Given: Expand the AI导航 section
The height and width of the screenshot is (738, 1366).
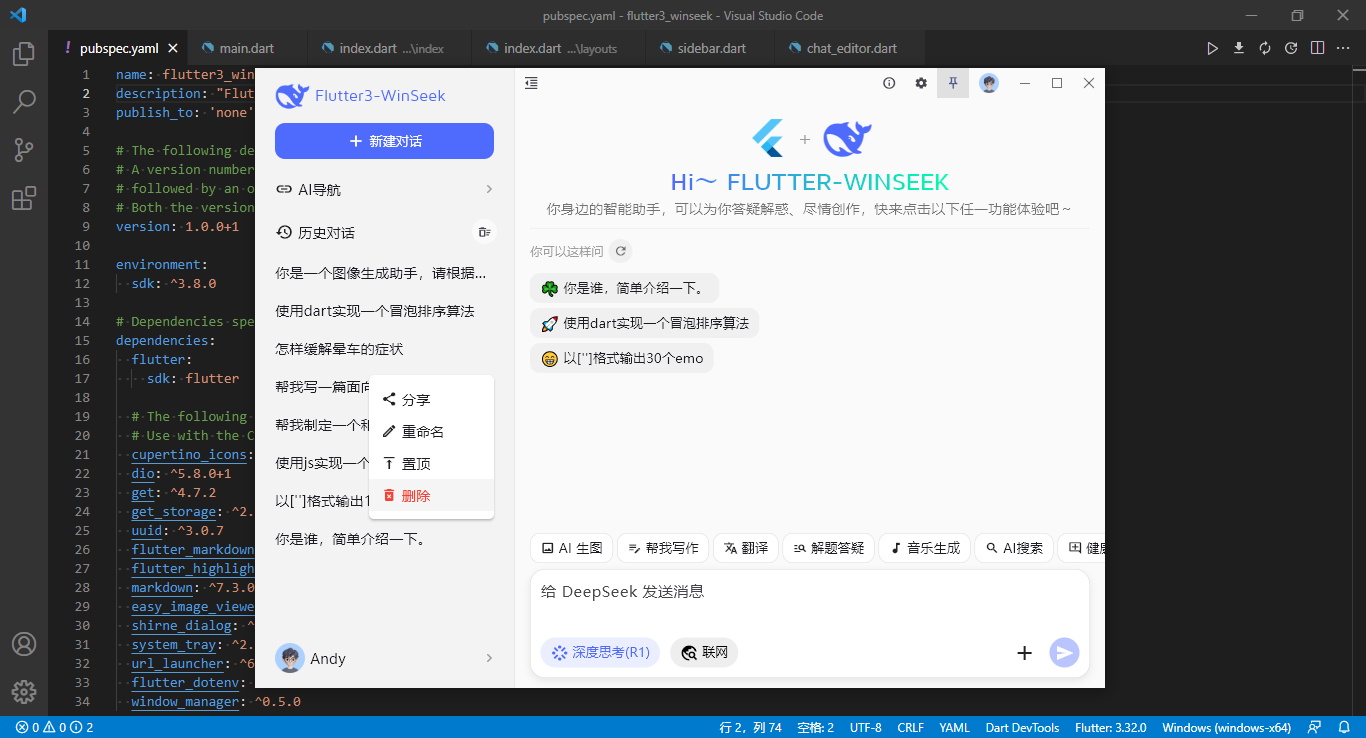Looking at the screenshot, I should coord(384,188).
